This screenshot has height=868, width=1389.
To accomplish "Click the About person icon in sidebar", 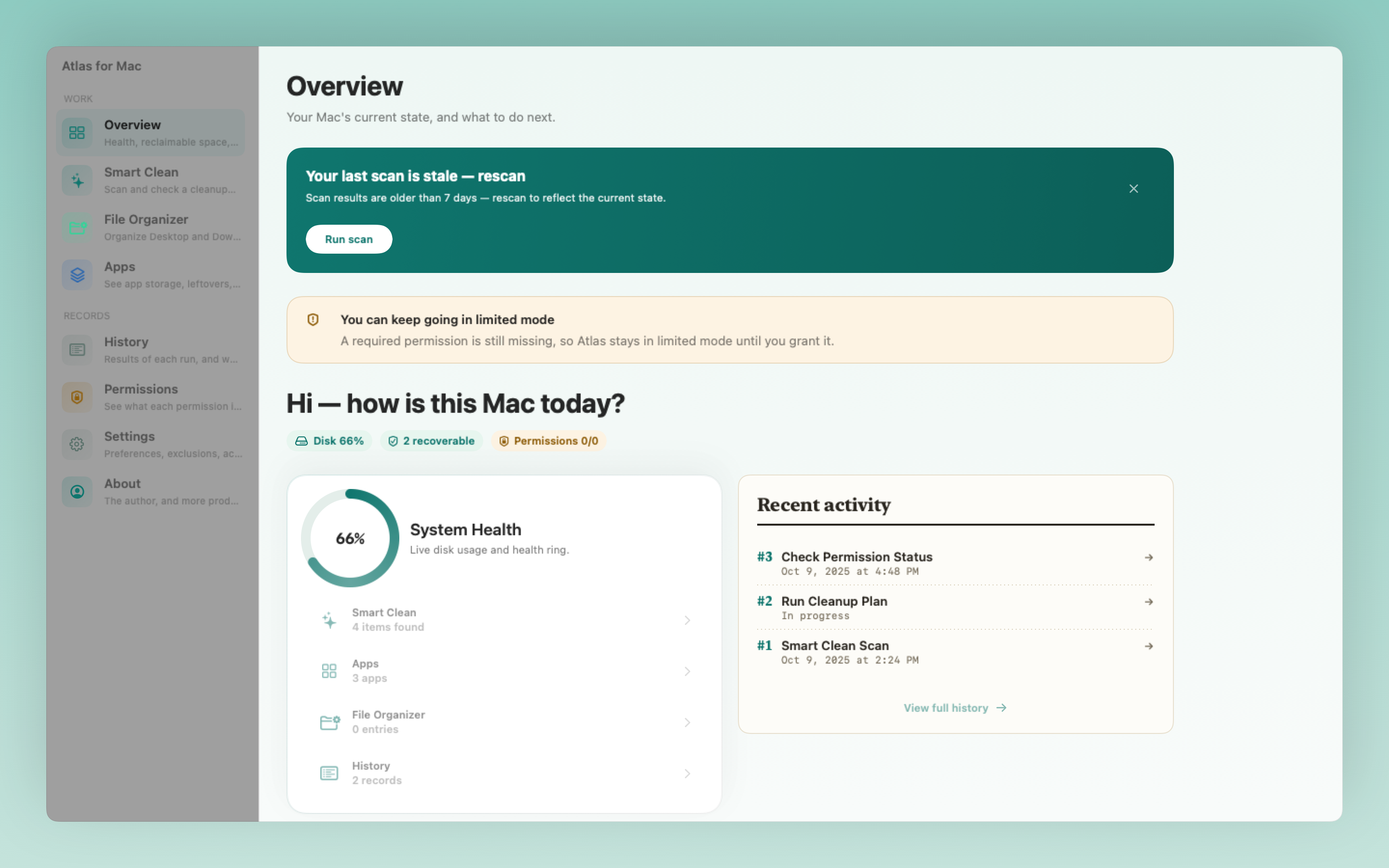I will pos(77,492).
